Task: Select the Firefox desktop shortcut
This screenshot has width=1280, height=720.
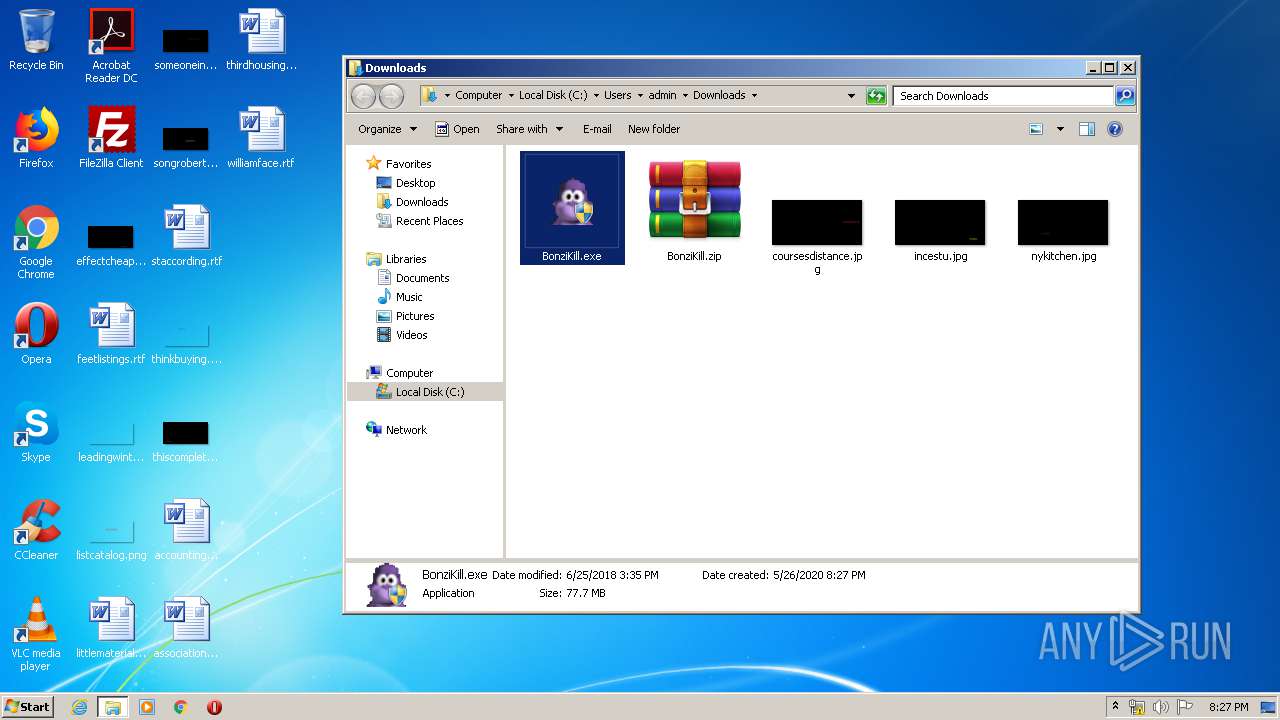Action: (x=36, y=138)
